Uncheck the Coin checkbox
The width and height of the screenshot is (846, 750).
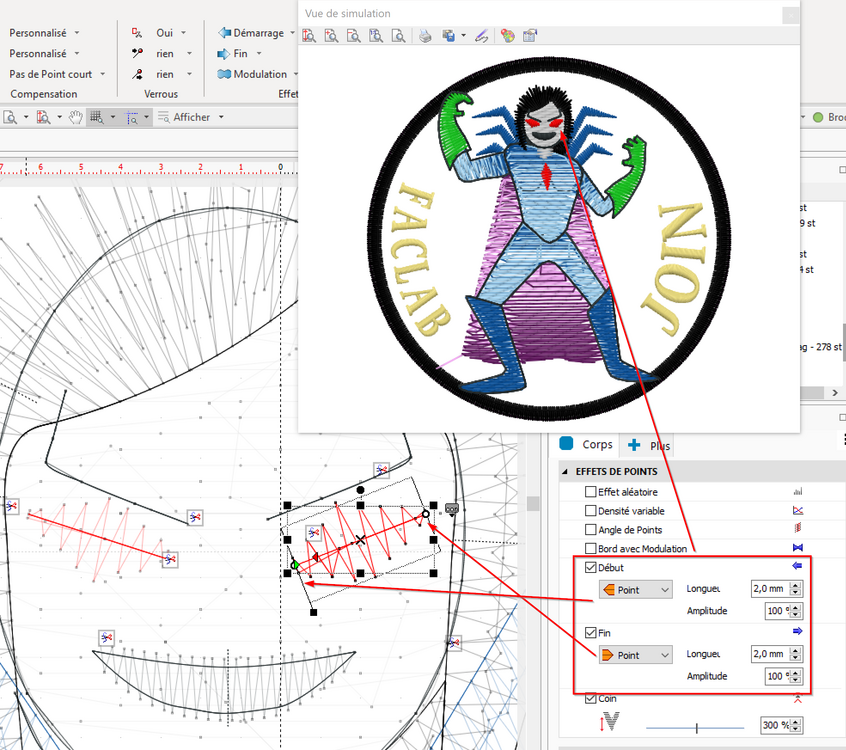click(591, 699)
